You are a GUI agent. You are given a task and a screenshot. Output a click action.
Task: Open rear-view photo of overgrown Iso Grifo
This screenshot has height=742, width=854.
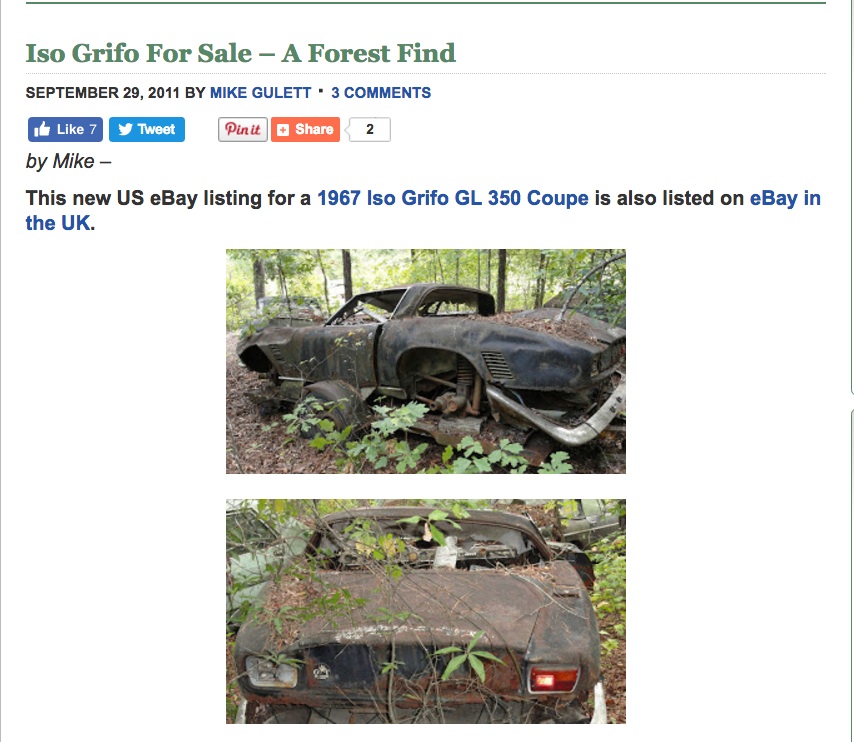click(x=426, y=611)
